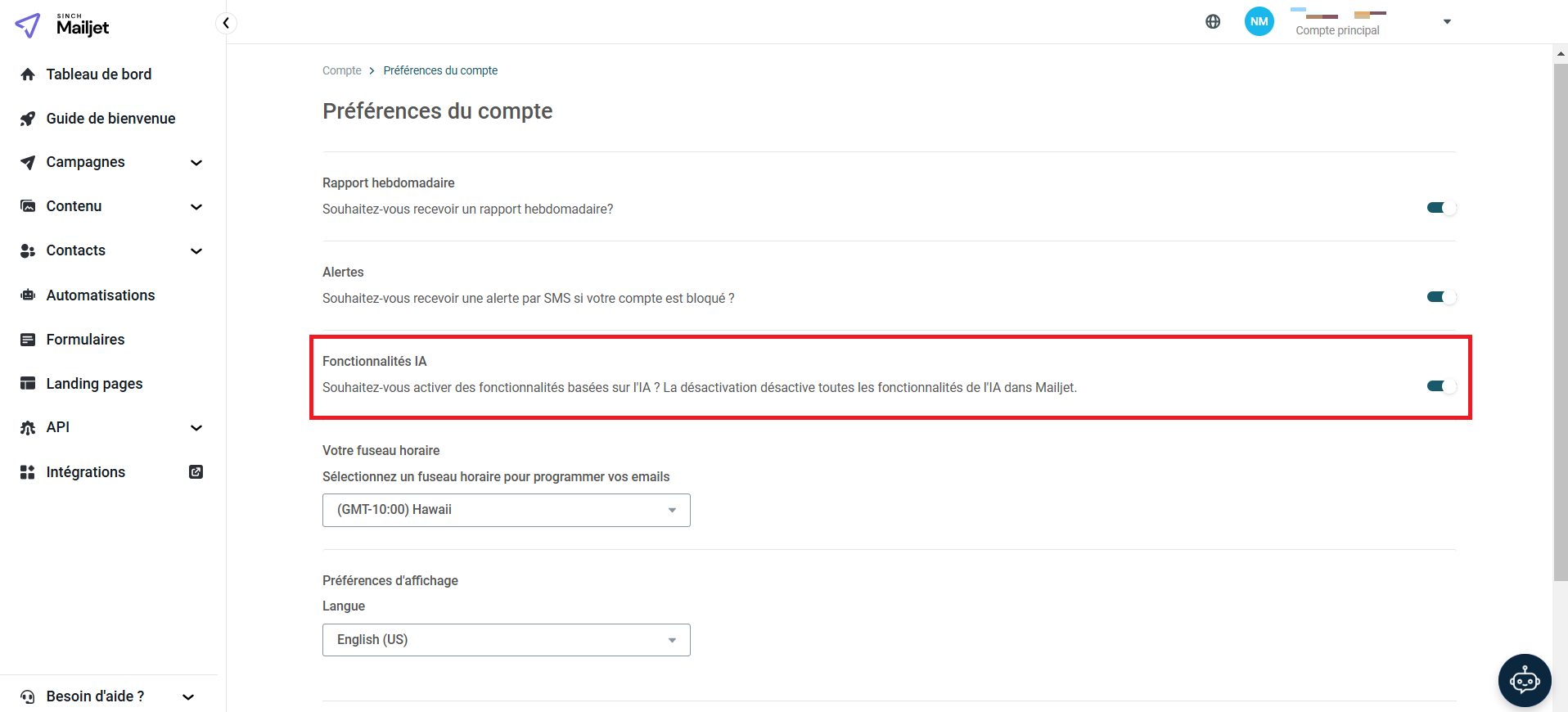Open the Langue English (US) dropdown
Screen dimensions: 1568x712
pos(507,640)
